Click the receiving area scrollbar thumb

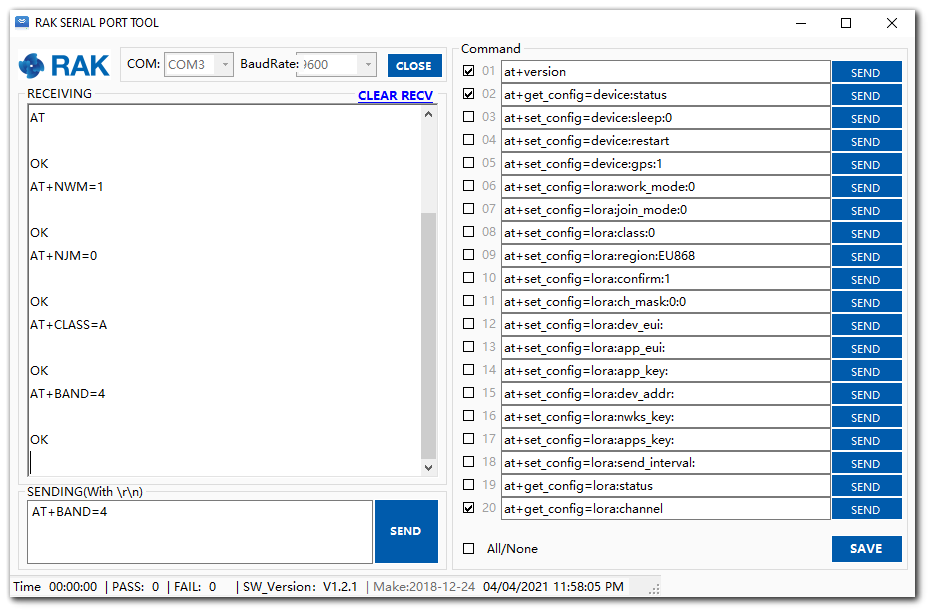(x=428, y=335)
